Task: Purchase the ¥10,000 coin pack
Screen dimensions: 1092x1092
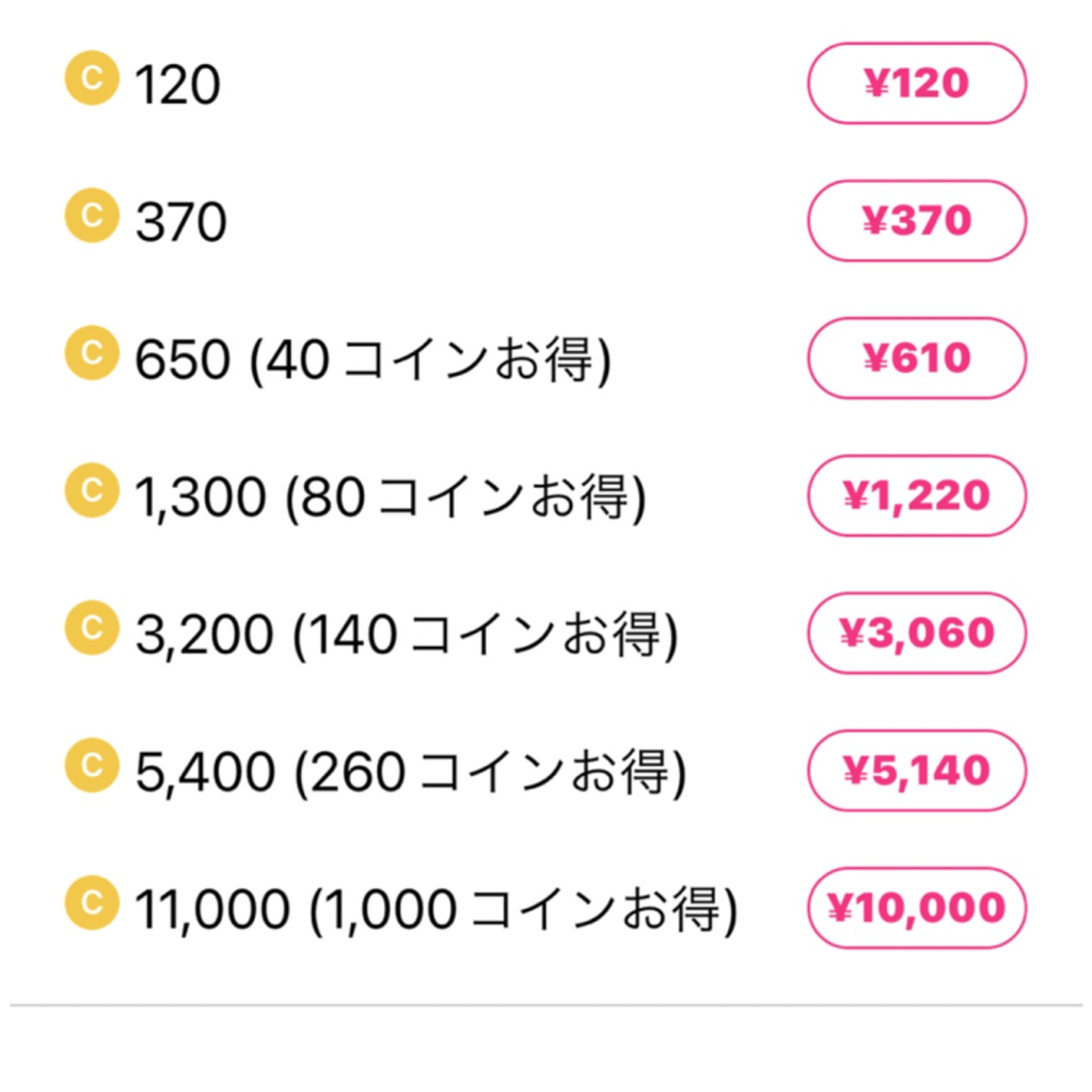Action: (x=916, y=907)
